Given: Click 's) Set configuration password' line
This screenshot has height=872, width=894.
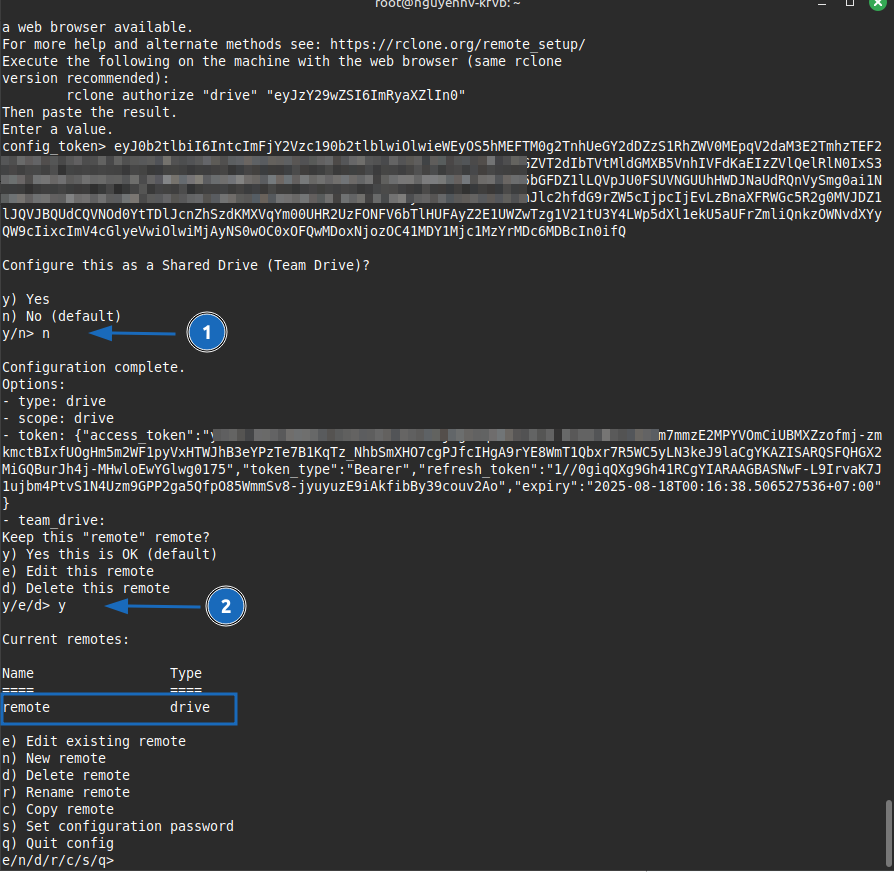Looking at the screenshot, I should pos(117,826).
